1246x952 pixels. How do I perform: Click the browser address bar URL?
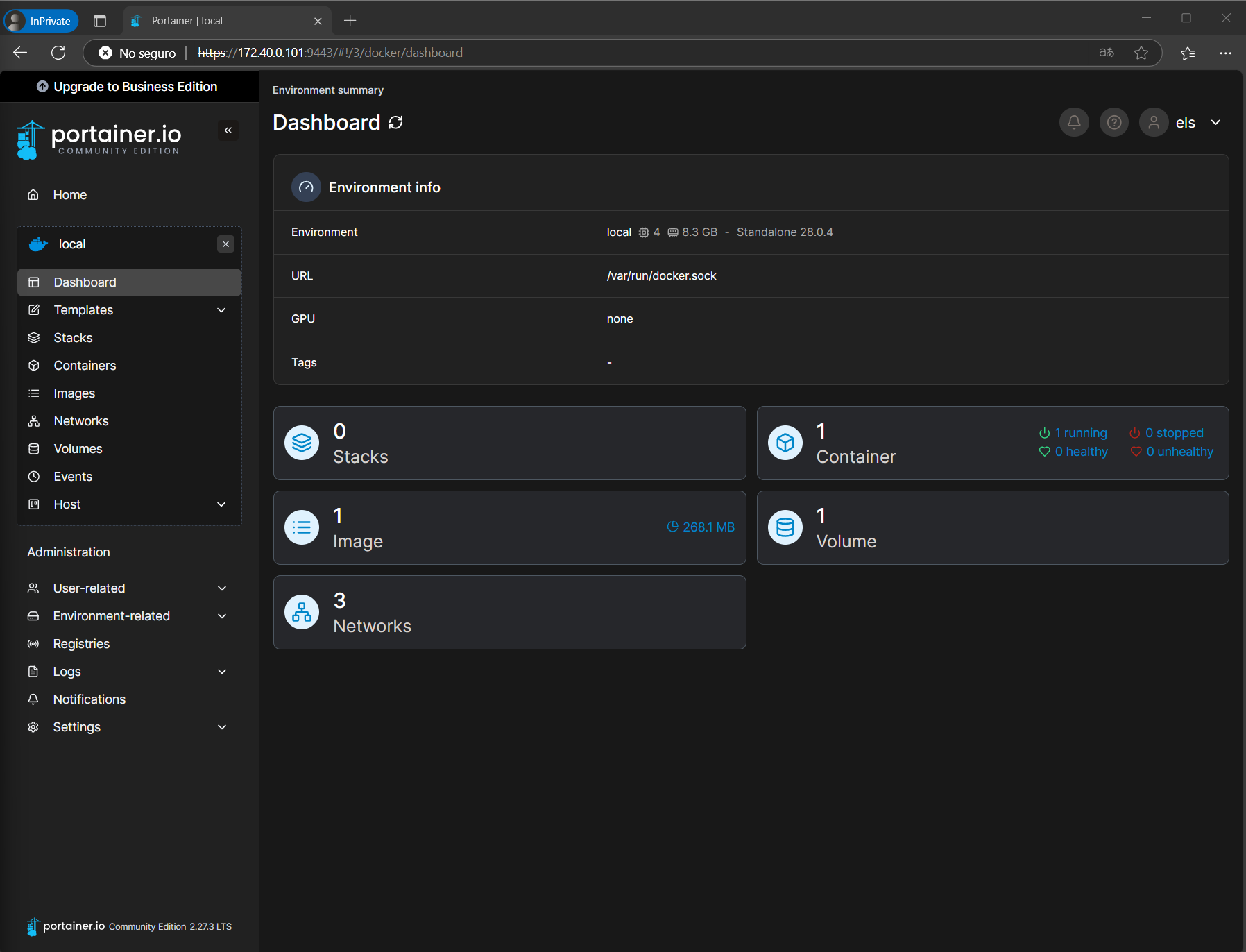pos(330,53)
